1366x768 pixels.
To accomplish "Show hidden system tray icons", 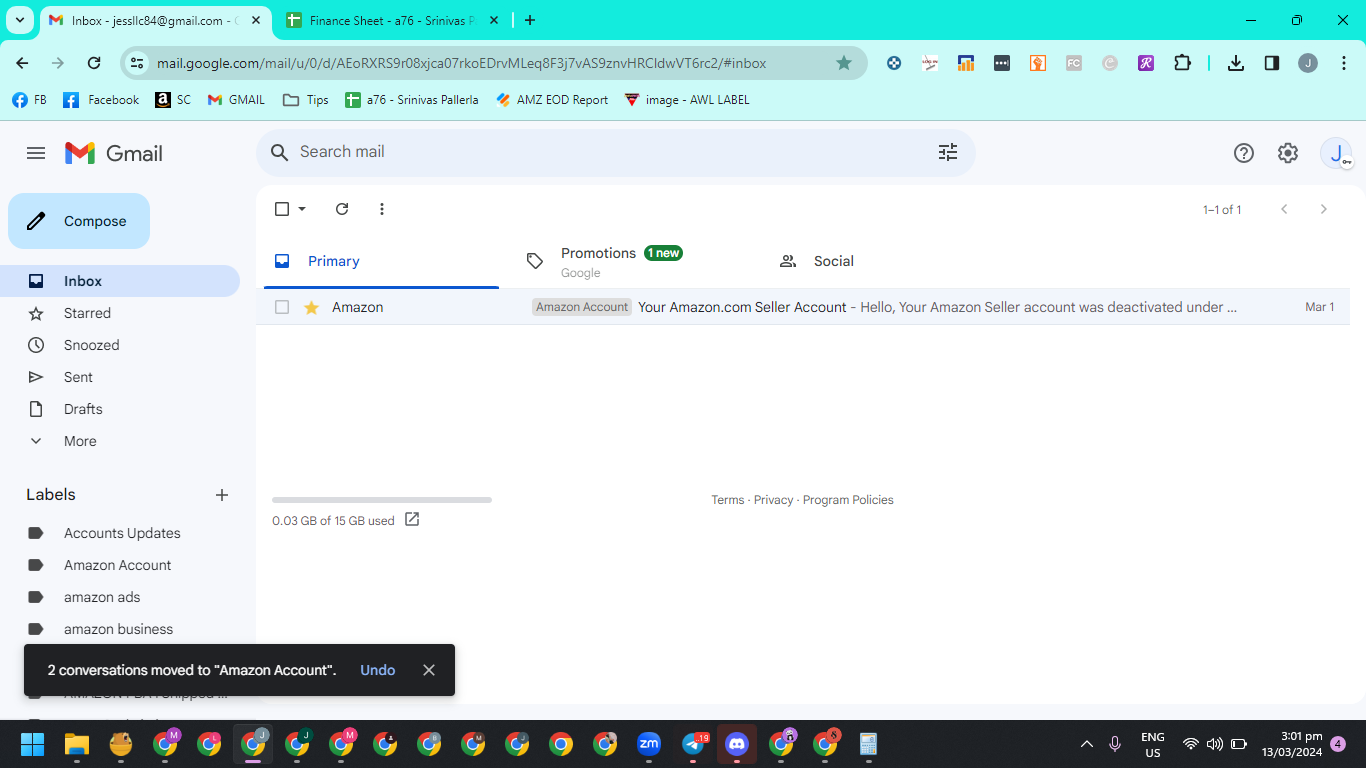I will click(x=1087, y=744).
